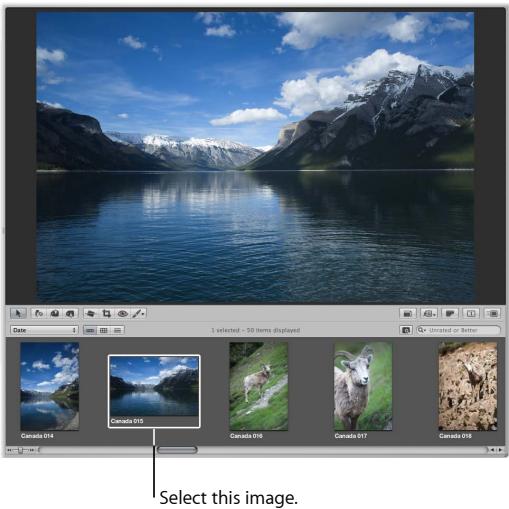509x509 pixels.
Task: Click the Viewer toolbar button showing '1'
Action: (471, 313)
